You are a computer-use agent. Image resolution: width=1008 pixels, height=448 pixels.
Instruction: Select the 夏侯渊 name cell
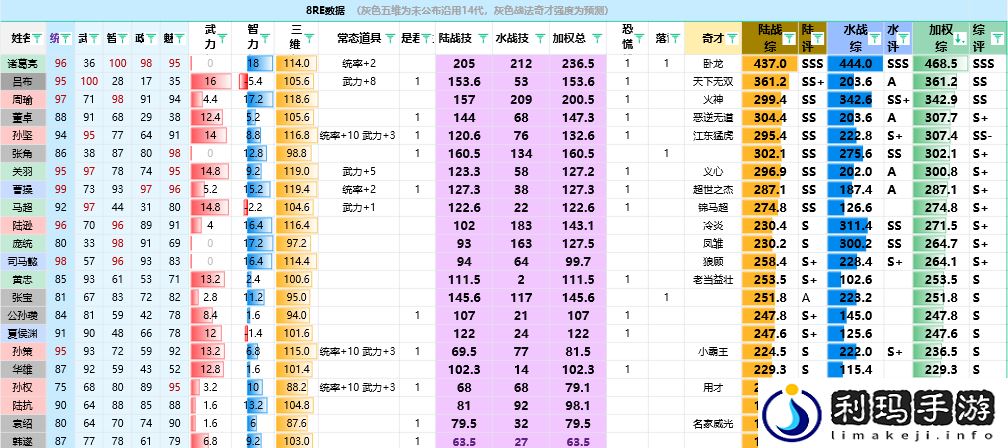tap(23, 334)
